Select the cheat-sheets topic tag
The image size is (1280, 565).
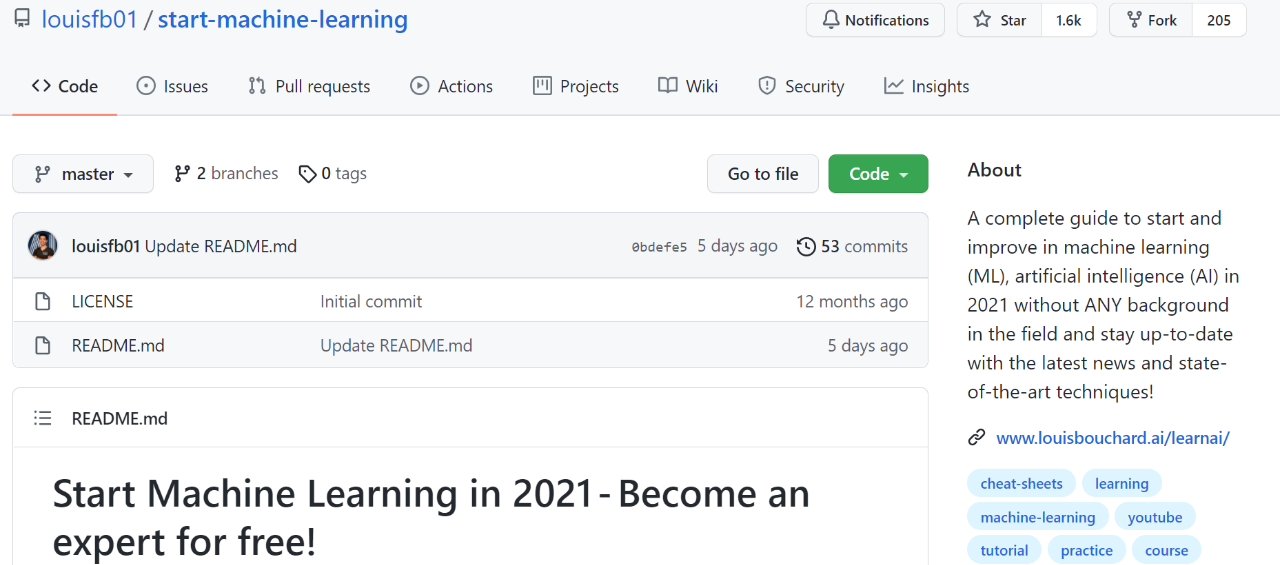[1021, 484]
